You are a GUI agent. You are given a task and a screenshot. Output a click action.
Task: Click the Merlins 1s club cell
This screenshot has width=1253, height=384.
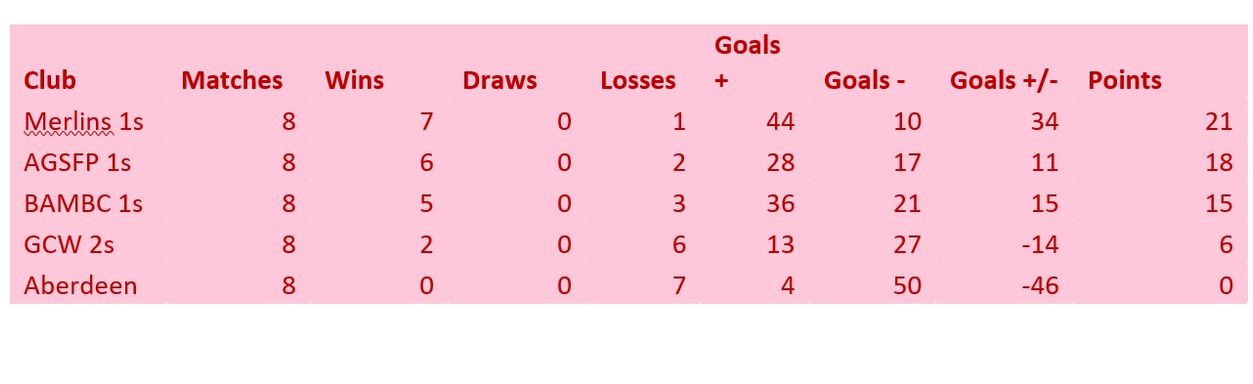point(83,122)
